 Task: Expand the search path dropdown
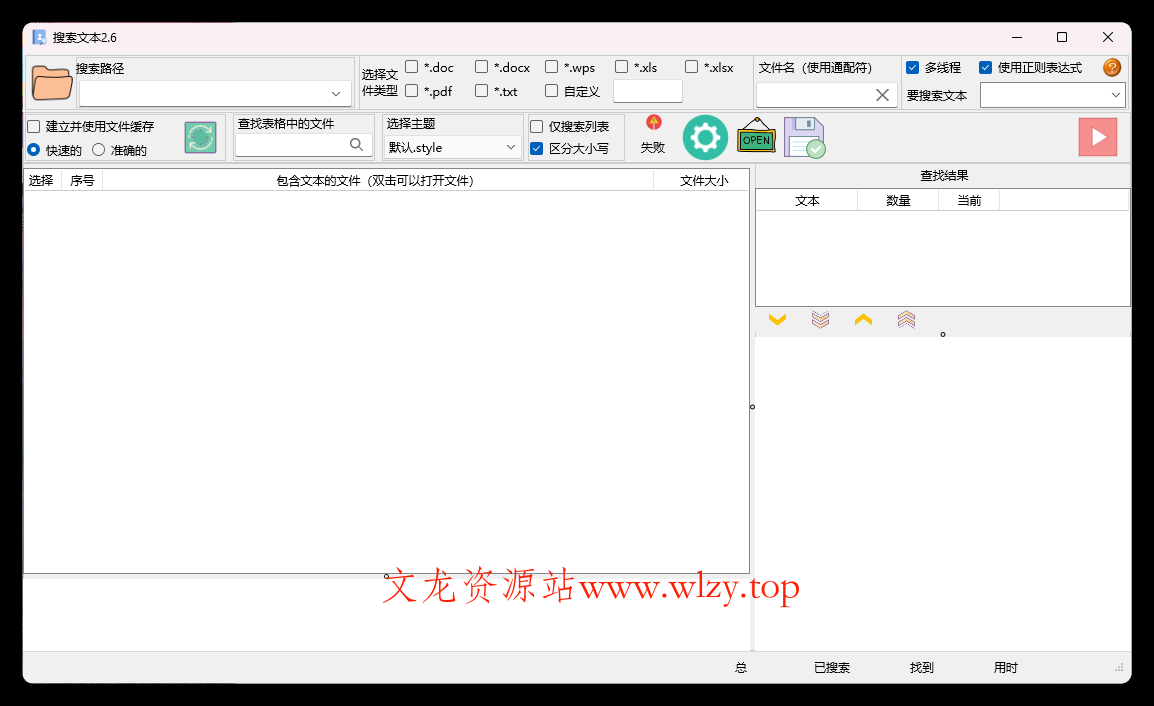[x=336, y=93]
